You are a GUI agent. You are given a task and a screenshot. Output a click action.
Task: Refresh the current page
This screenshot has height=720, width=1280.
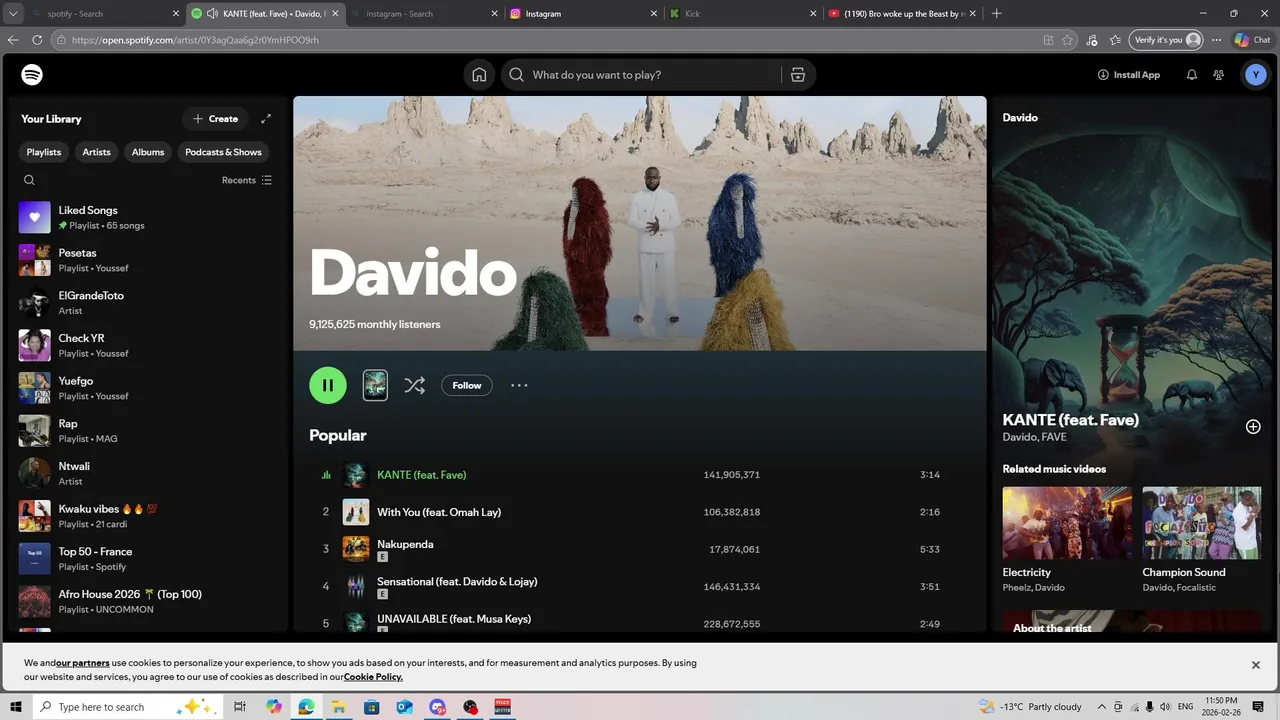coord(37,40)
